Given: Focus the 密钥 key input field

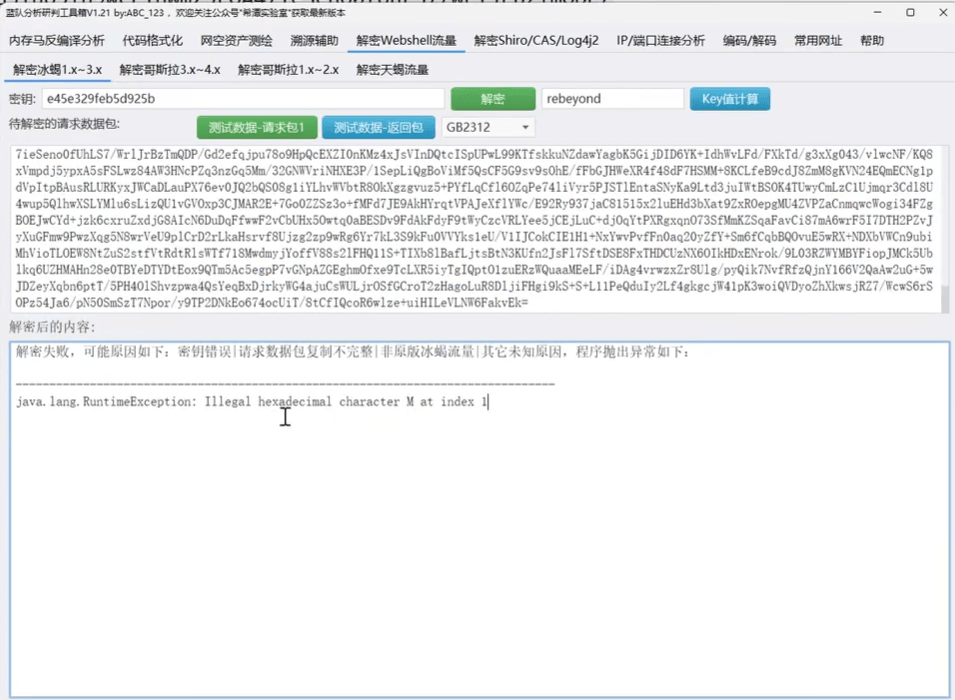Looking at the screenshot, I should (x=243, y=99).
